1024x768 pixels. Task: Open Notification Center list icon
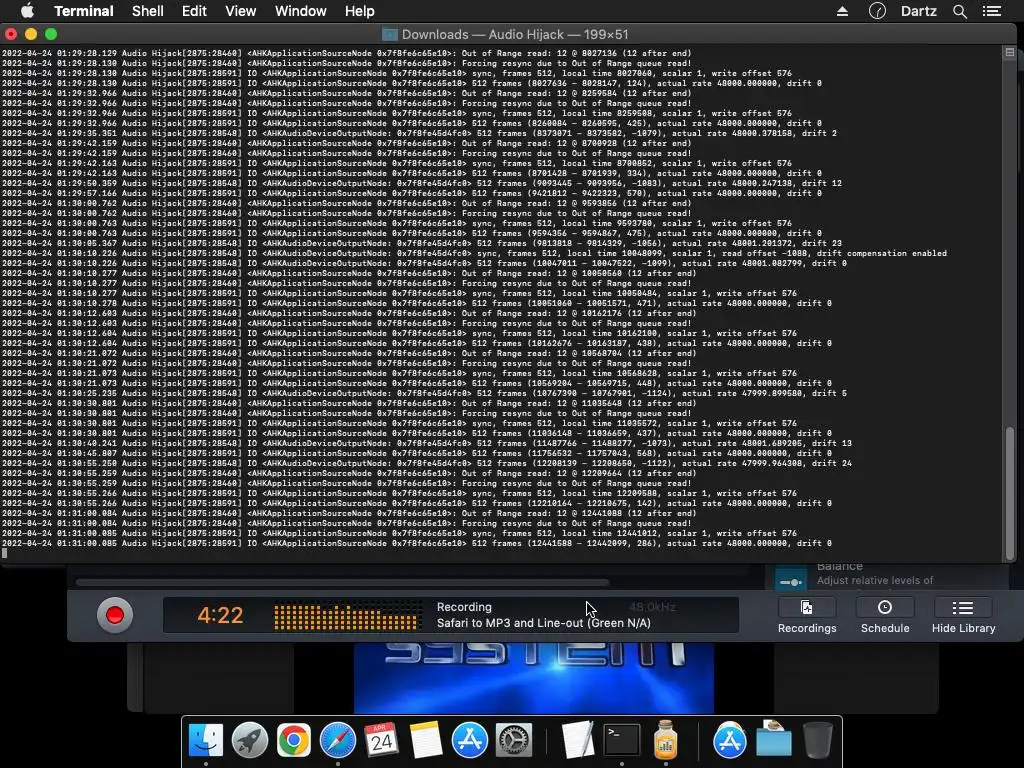992,11
